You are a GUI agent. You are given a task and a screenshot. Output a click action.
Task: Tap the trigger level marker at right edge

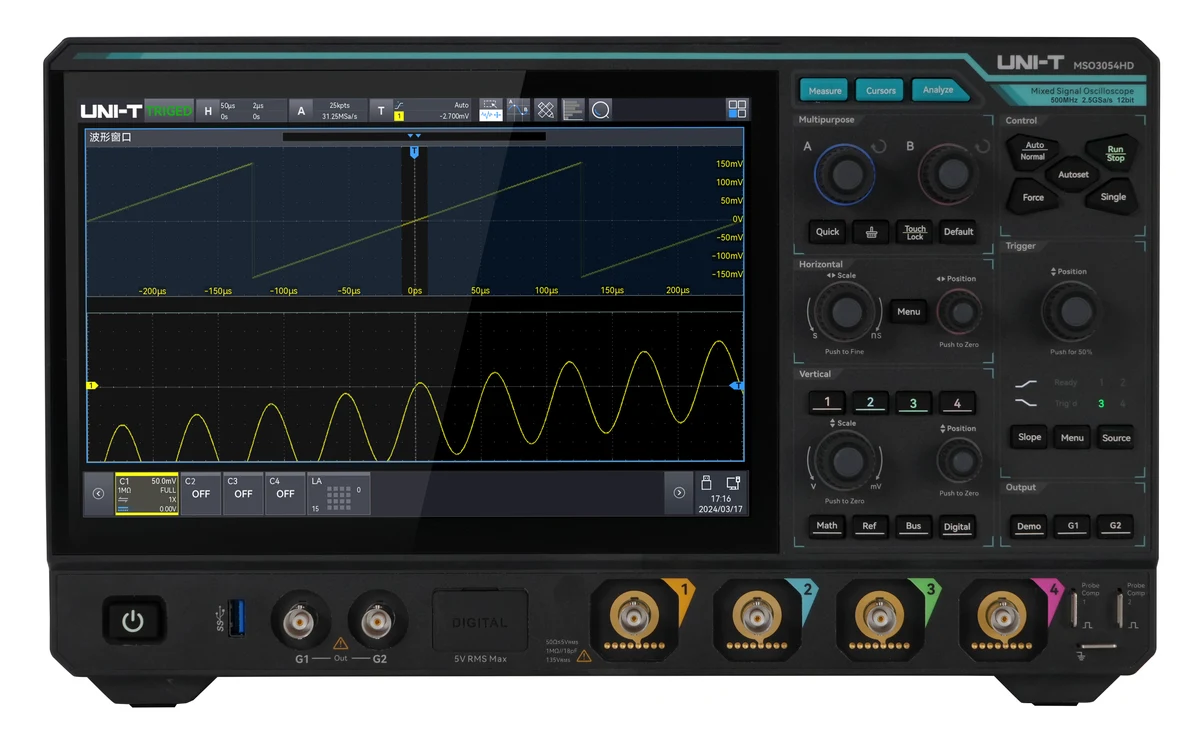[x=738, y=385]
